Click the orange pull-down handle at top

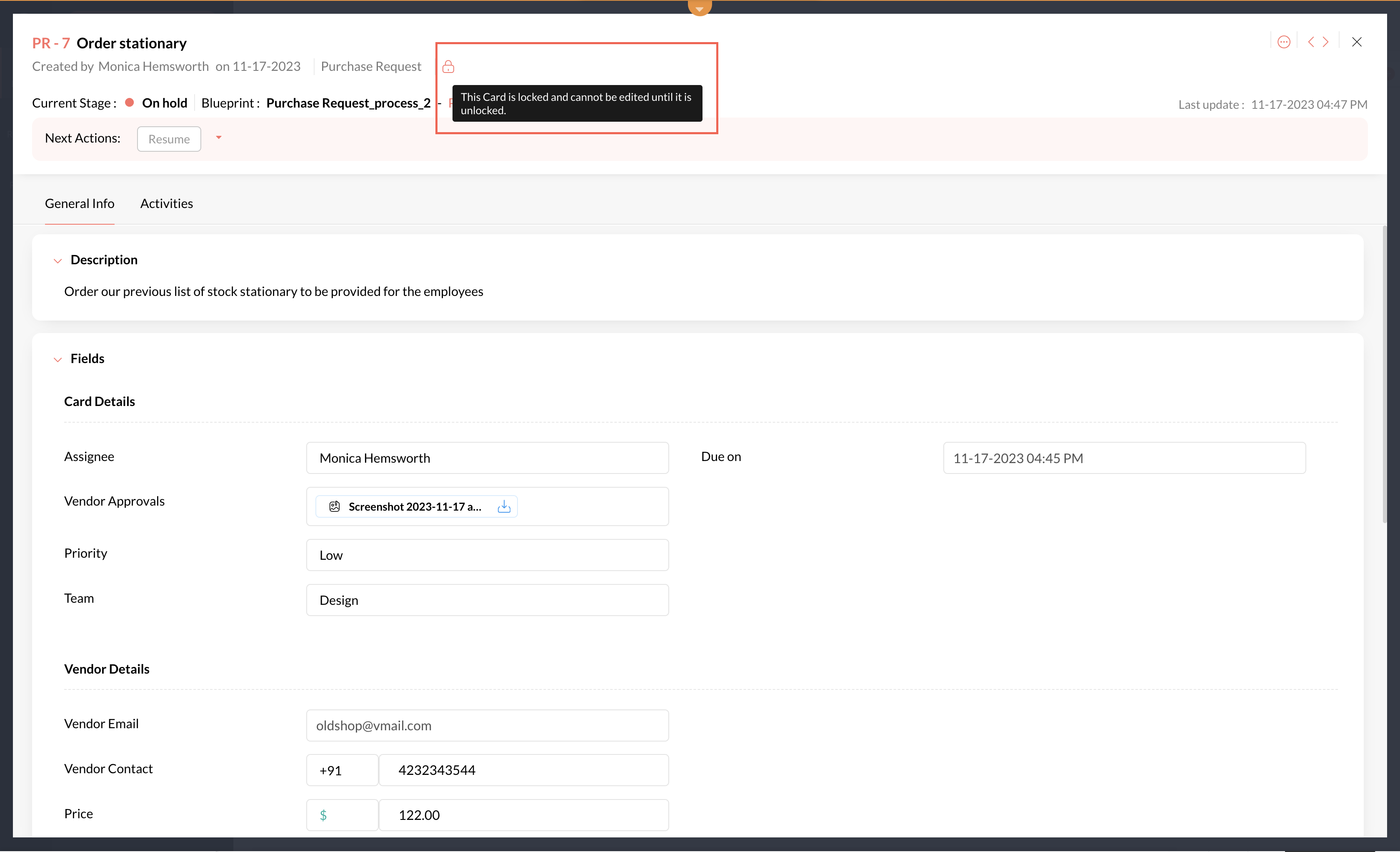pos(700,8)
